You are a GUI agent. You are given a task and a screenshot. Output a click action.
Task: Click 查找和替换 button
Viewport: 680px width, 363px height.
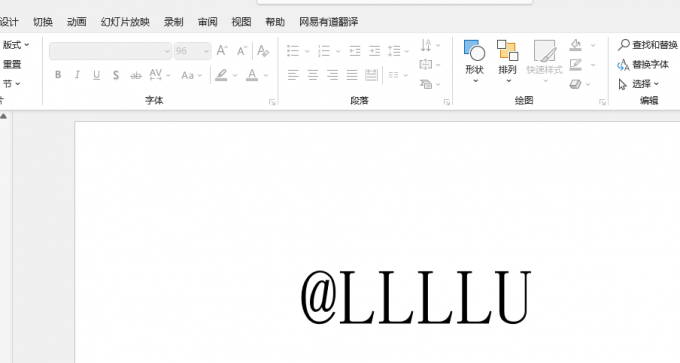[x=648, y=45]
